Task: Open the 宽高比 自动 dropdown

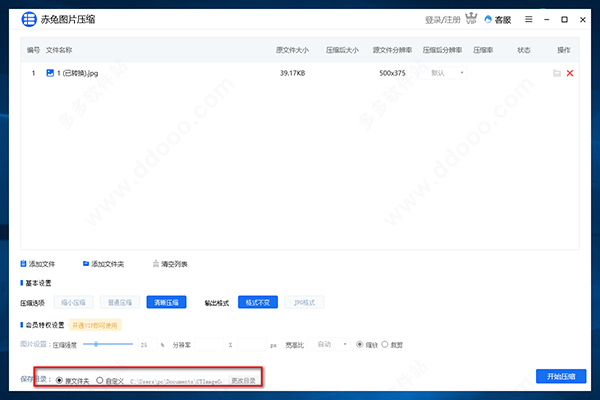Action: pyautogui.click(x=329, y=344)
